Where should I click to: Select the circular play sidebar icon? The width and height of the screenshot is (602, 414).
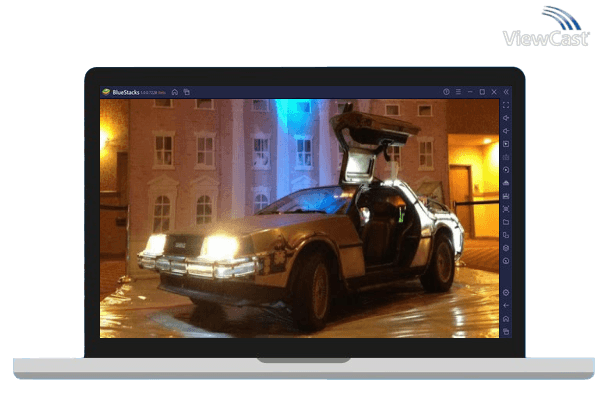point(506,170)
